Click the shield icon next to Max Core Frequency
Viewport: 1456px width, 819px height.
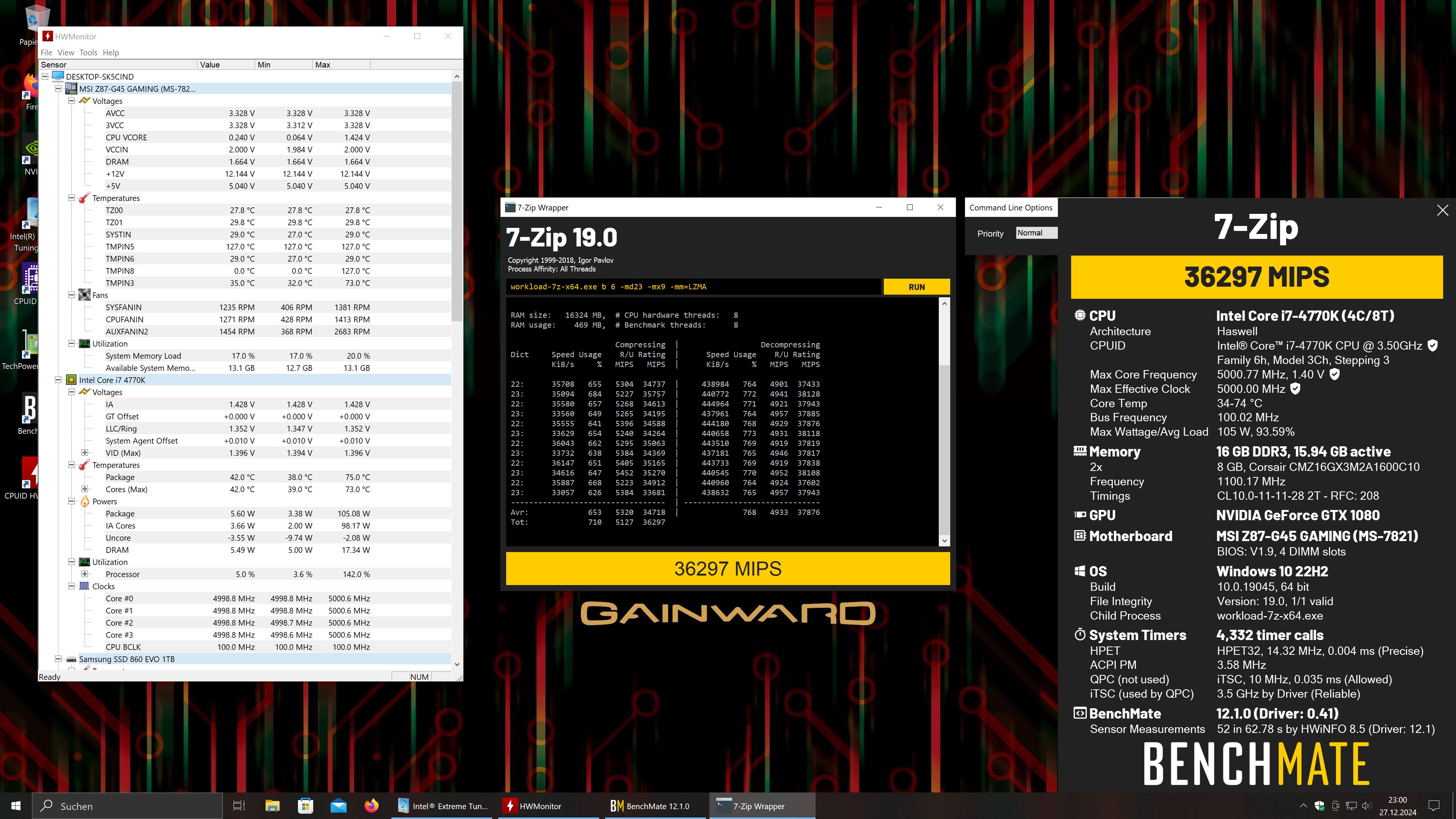tap(1334, 374)
